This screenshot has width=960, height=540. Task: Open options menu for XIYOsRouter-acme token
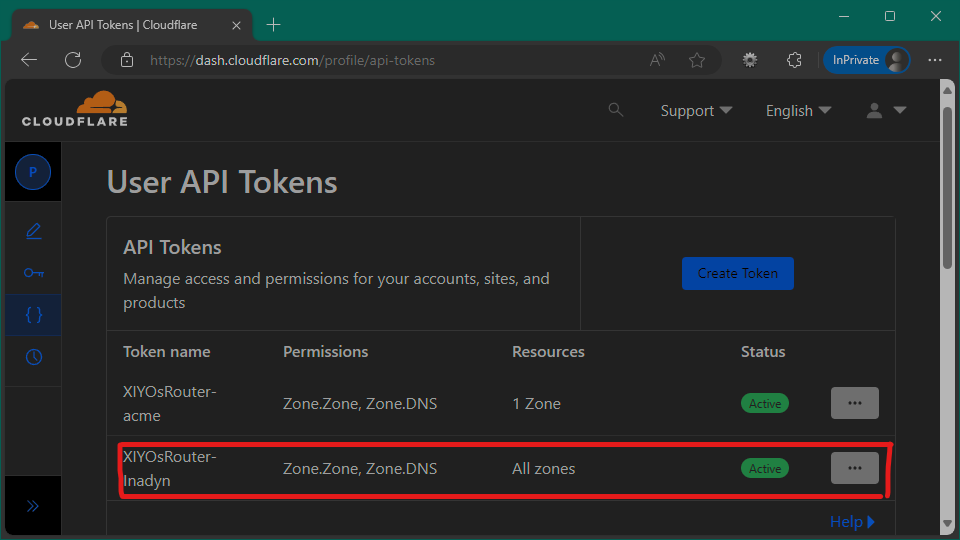pos(854,403)
